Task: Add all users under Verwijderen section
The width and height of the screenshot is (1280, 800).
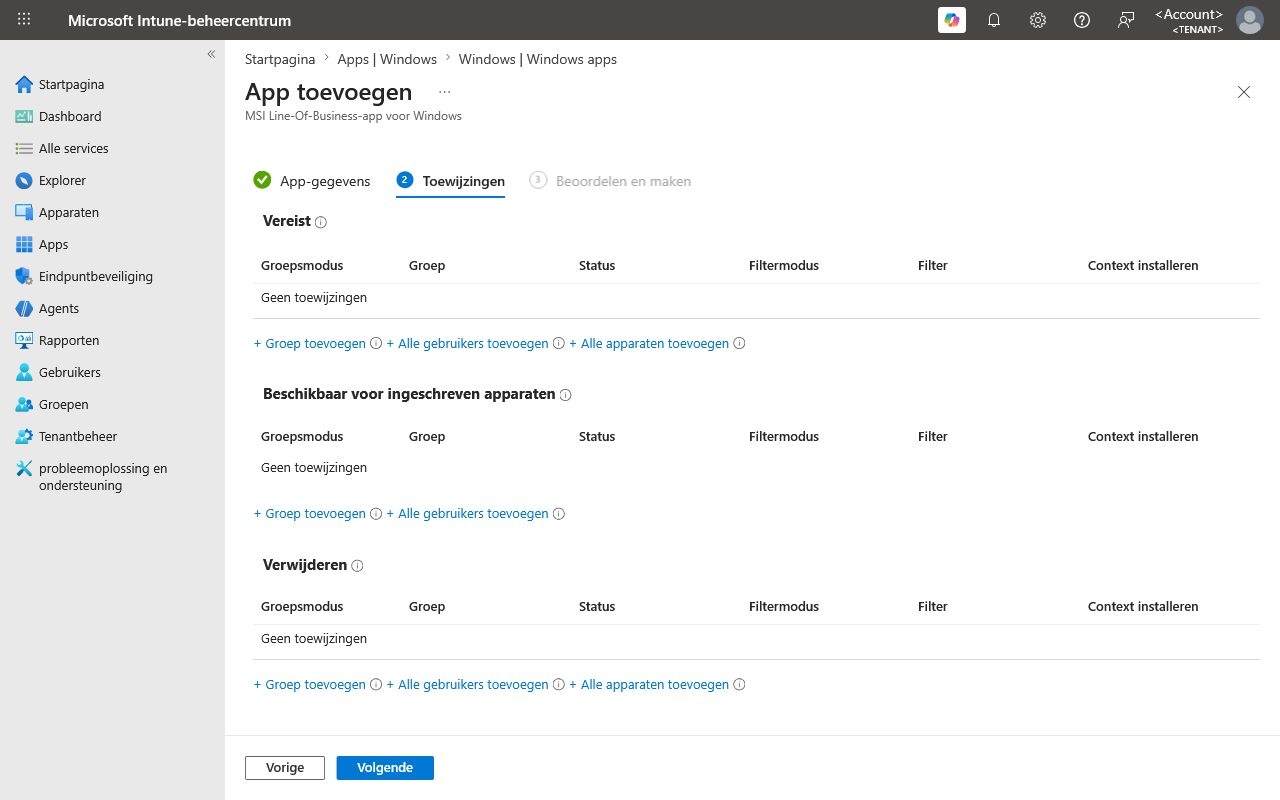Action: click(468, 685)
